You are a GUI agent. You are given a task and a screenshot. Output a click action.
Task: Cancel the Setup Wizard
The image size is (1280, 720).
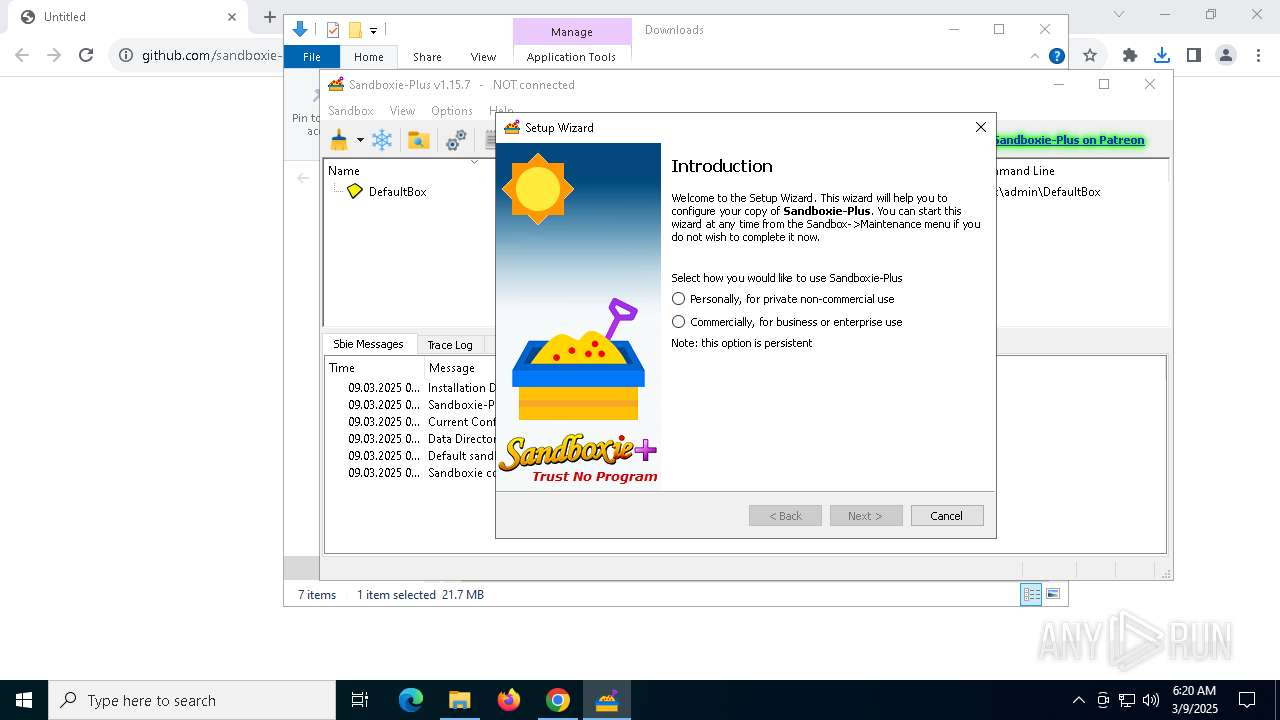[946, 516]
